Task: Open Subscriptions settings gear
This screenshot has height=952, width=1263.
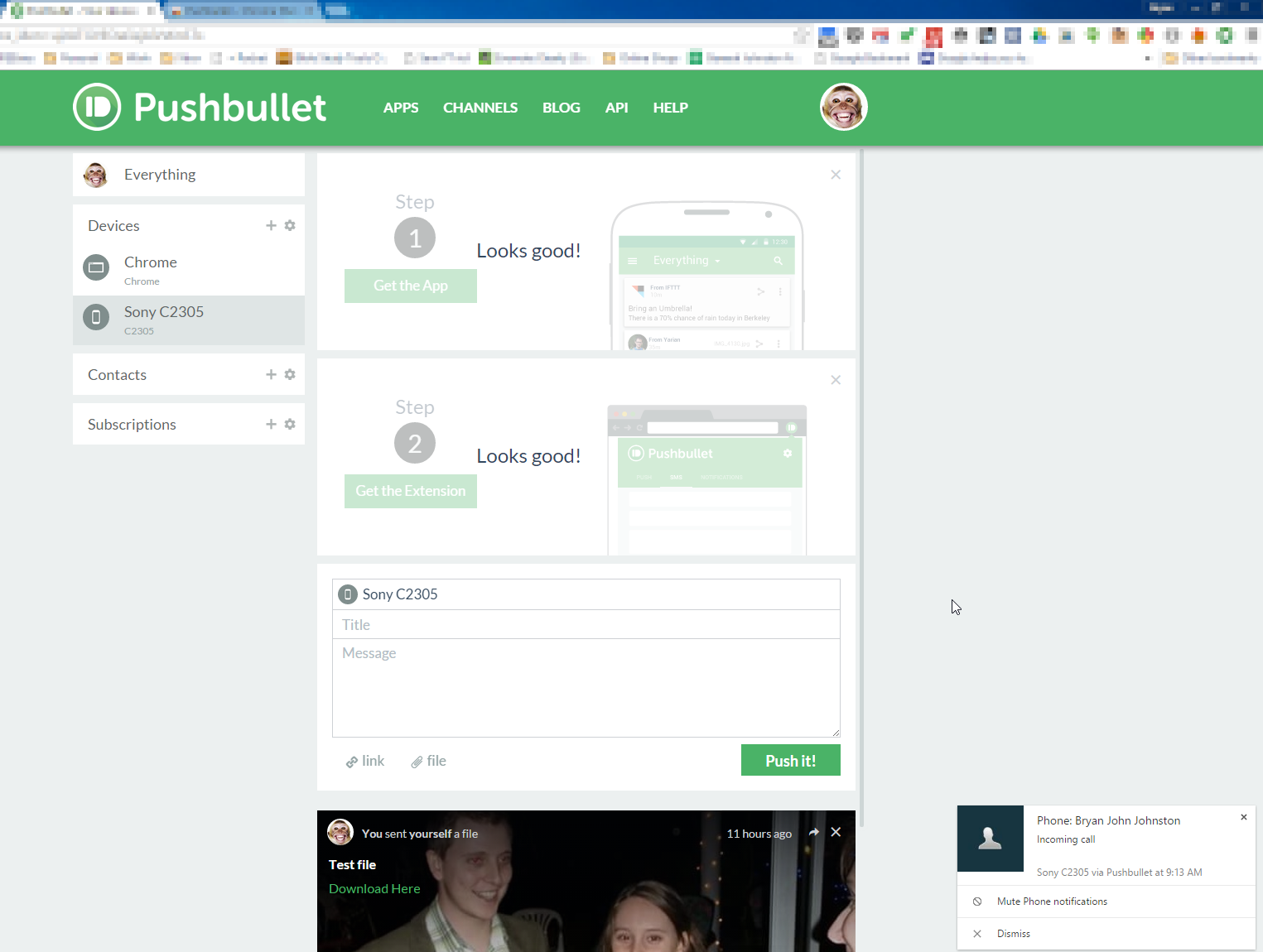Action: [x=290, y=424]
